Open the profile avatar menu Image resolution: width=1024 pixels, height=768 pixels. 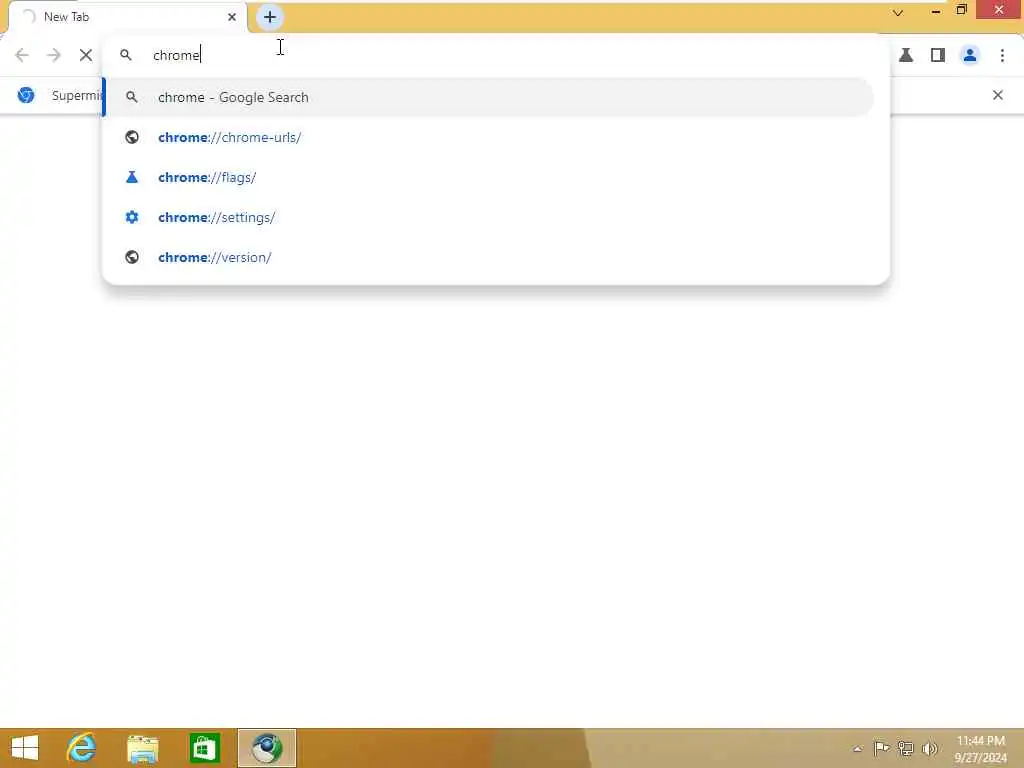[970, 55]
